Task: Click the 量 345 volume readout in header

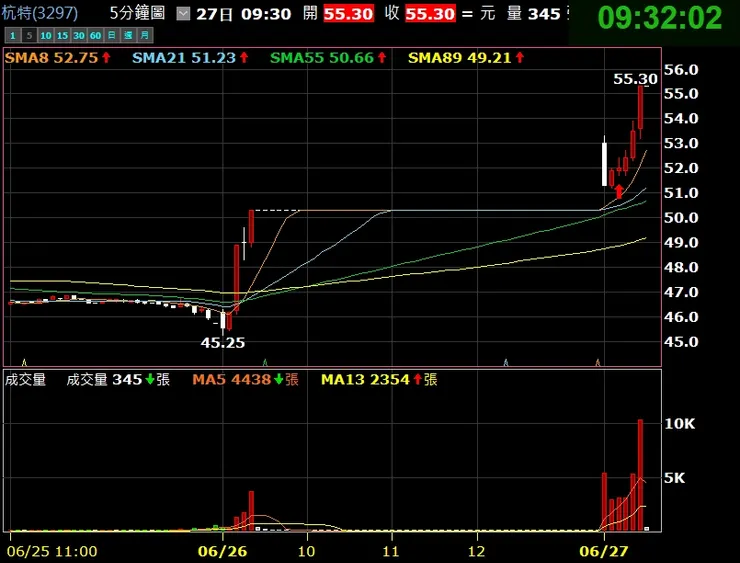Action: click(x=534, y=14)
